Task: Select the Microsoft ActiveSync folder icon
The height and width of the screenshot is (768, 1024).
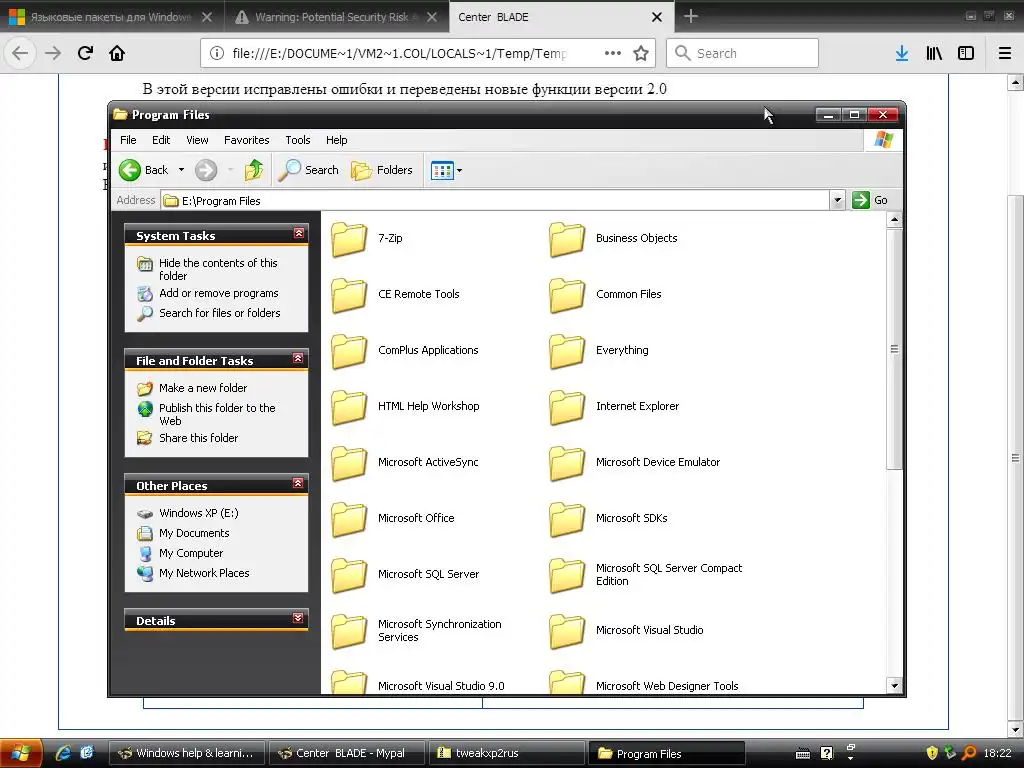Action: pyautogui.click(x=349, y=463)
